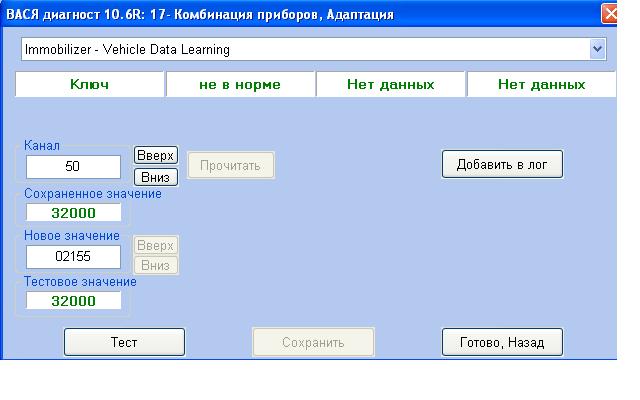
Task: Click the Тест button
Action: click(x=124, y=342)
